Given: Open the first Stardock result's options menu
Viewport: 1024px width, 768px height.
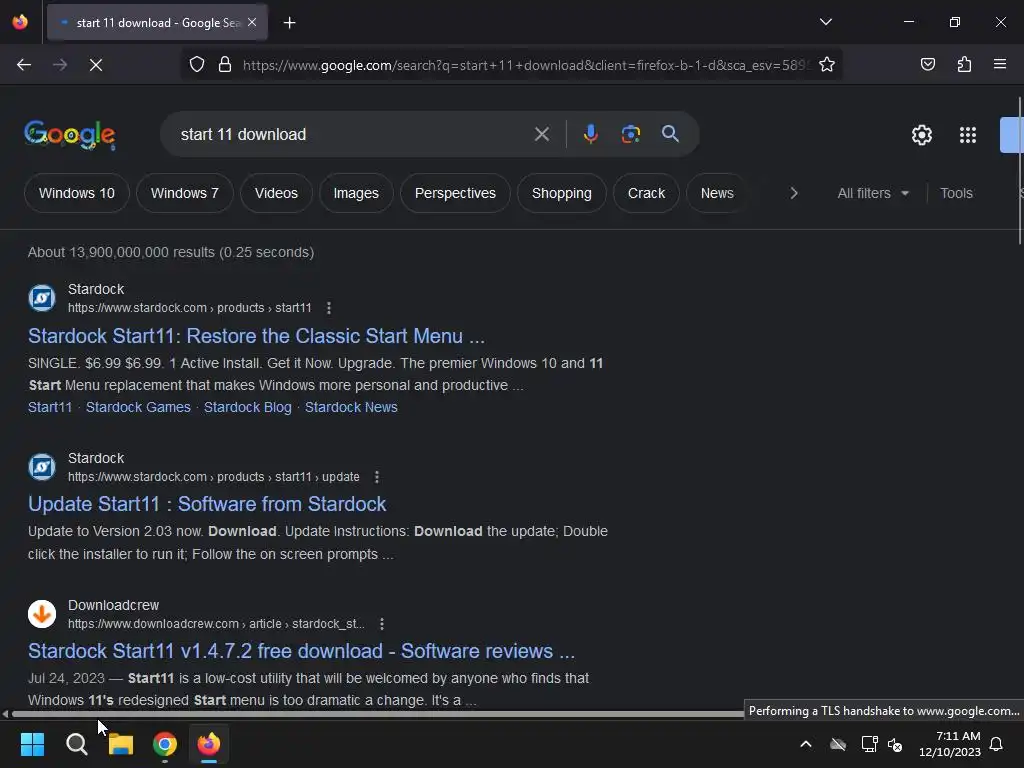Looking at the screenshot, I should 328,308.
